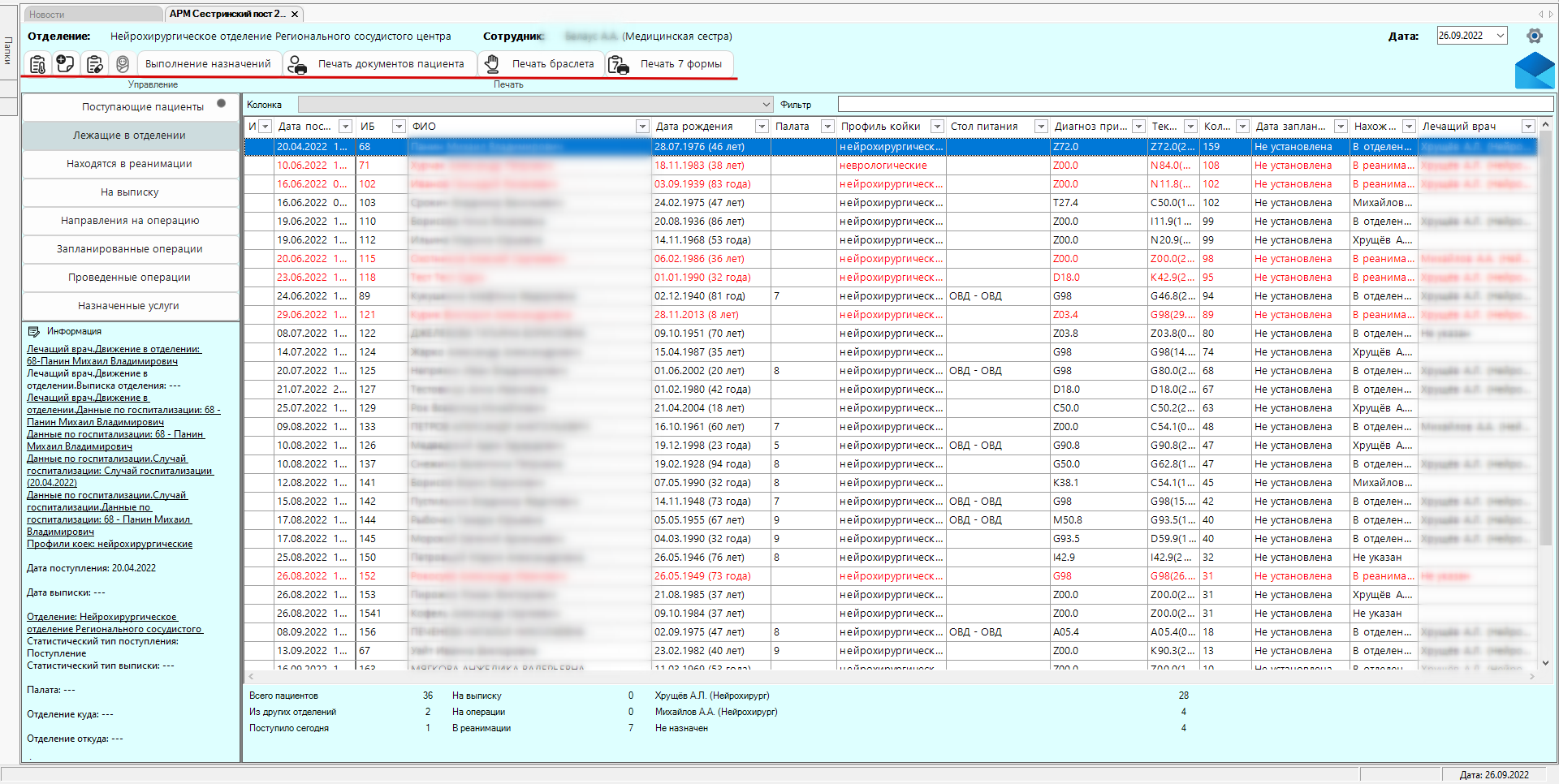This screenshot has width=1559, height=784.
Task: Click Печать 7 формы button
Action: (x=670, y=64)
